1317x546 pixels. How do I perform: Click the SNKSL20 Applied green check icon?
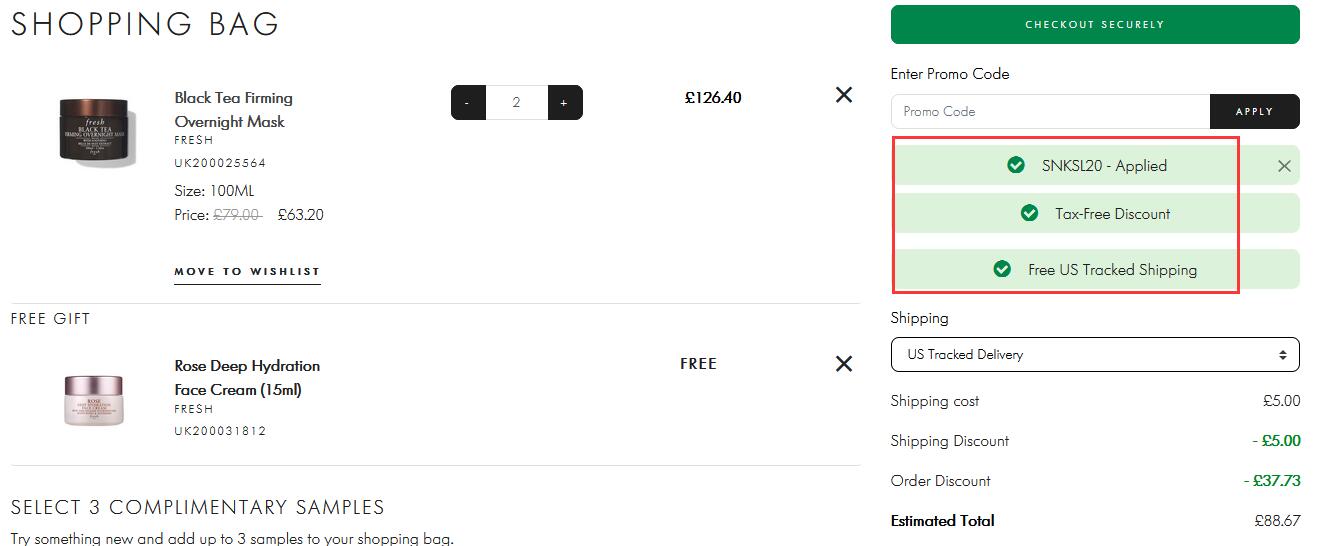point(1016,165)
